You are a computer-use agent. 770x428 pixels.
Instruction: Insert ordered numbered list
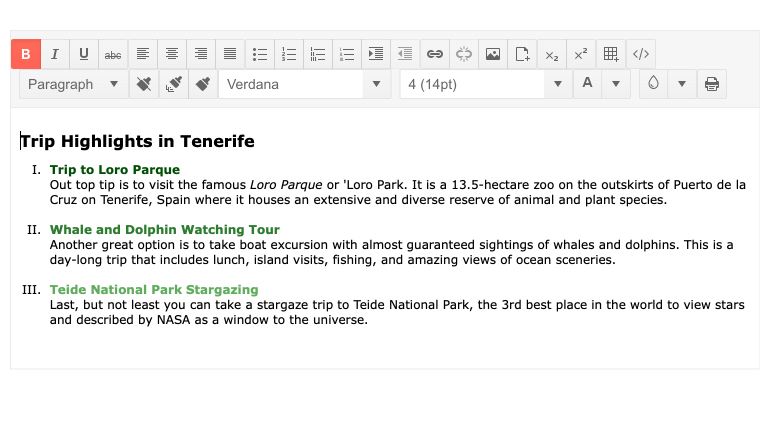tap(289, 54)
